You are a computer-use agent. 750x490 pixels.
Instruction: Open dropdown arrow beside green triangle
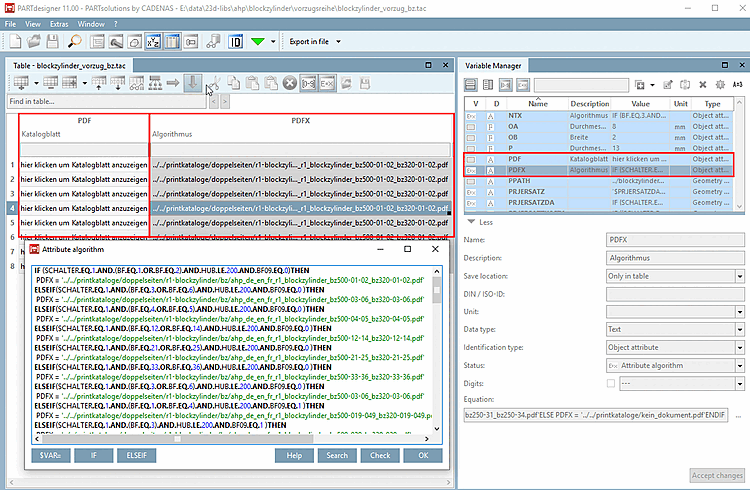(x=273, y=42)
